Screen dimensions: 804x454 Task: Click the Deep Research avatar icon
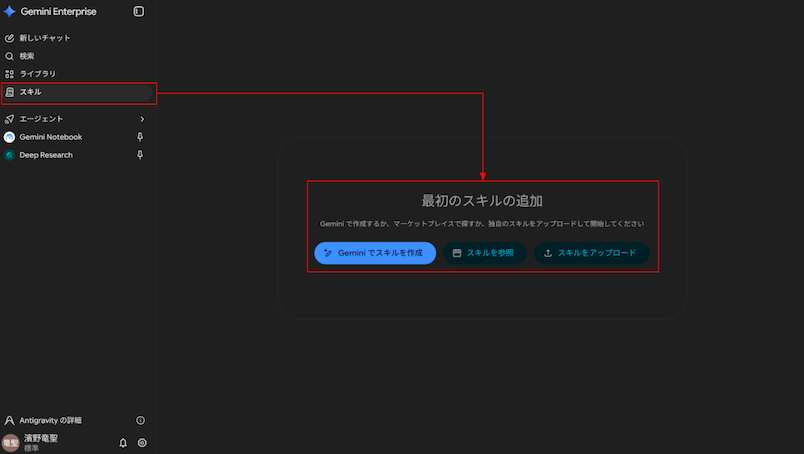click(x=9, y=155)
